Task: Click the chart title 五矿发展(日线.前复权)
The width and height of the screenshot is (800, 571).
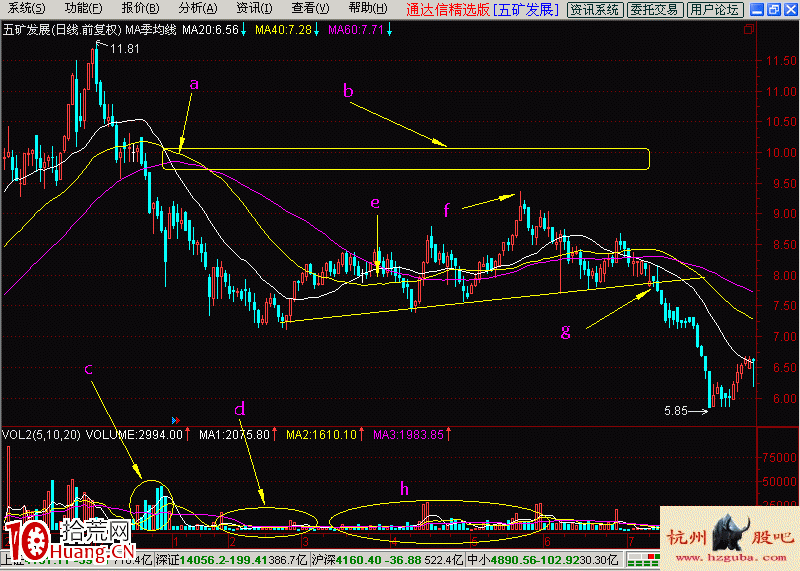Action: point(62,30)
